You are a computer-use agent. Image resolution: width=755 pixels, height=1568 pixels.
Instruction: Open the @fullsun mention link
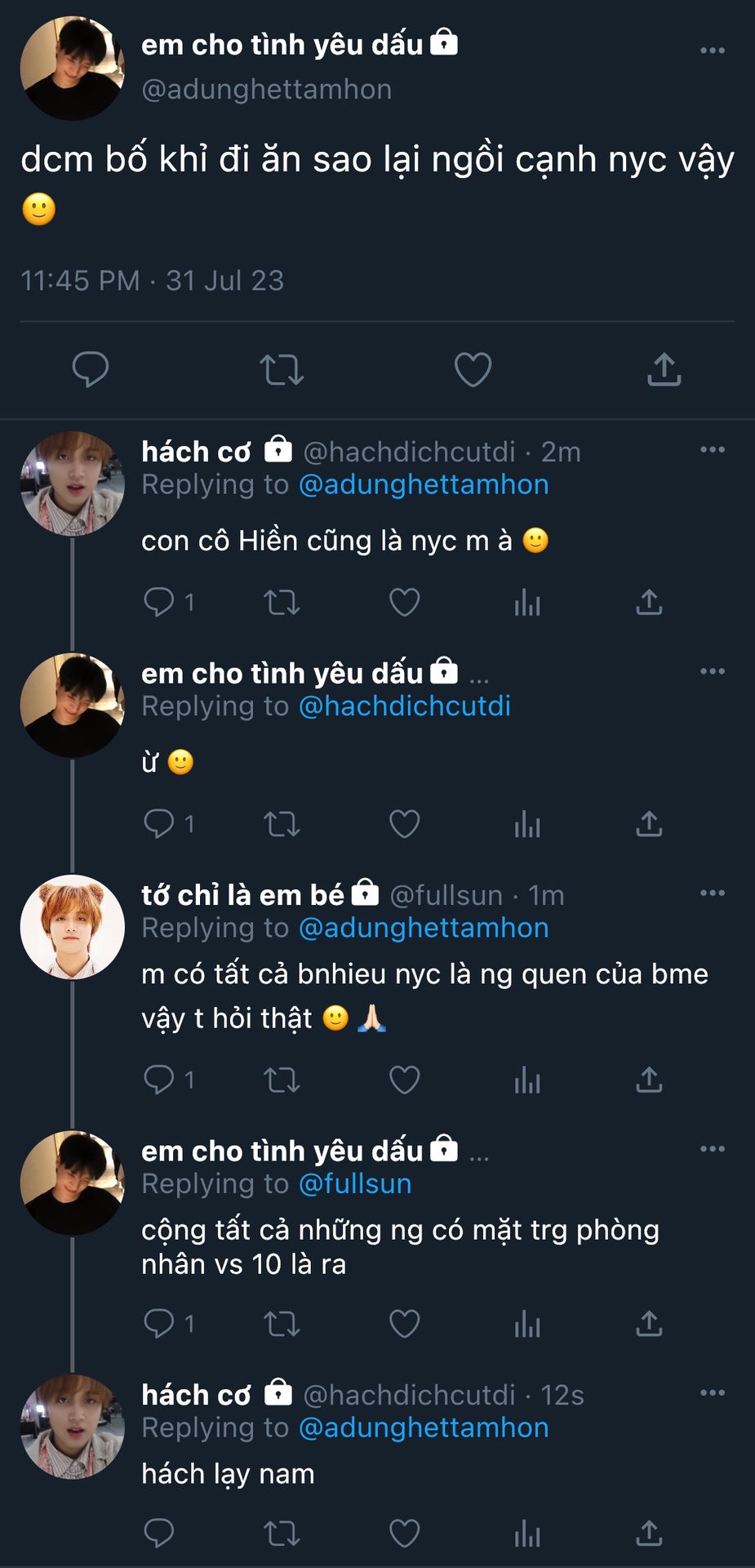pyautogui.click(x=355, y=1183)
